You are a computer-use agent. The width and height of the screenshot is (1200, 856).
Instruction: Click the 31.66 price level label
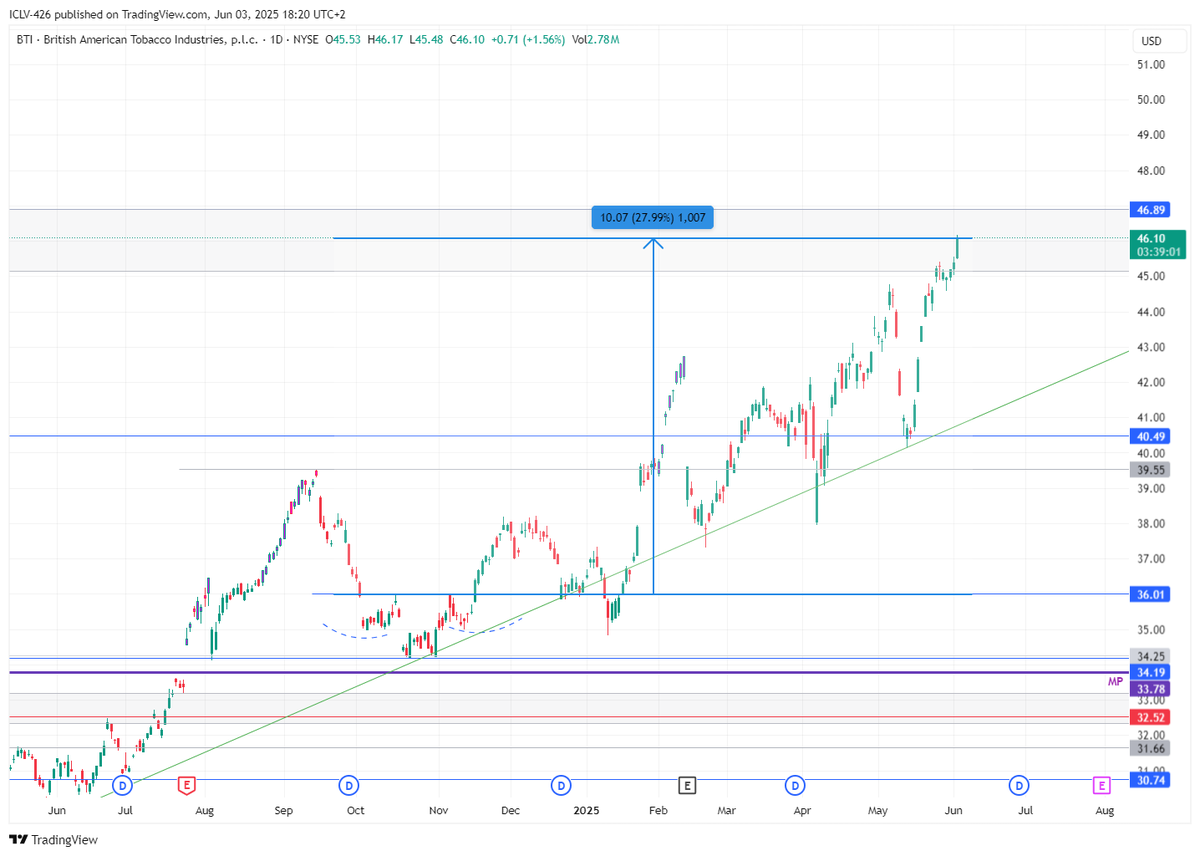pyautogui.click(x=1151, y=748)
